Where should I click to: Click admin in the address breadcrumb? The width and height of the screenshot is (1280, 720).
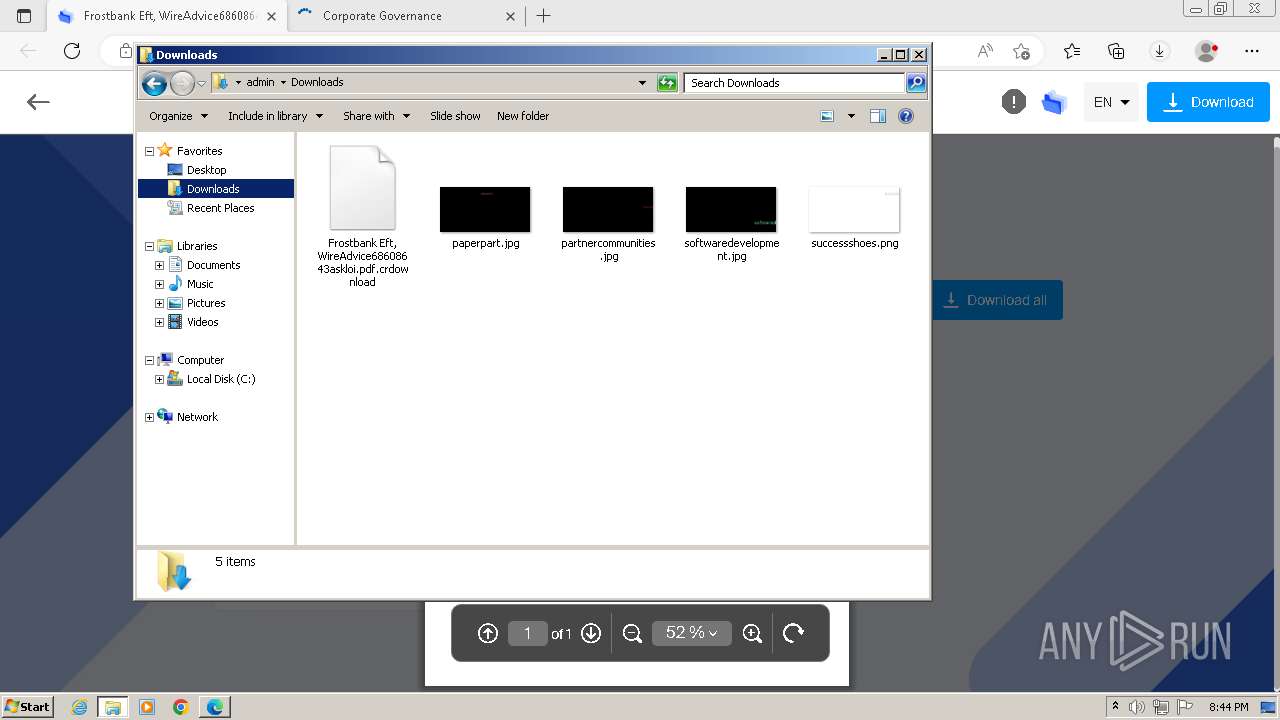[x=260, y=83]
